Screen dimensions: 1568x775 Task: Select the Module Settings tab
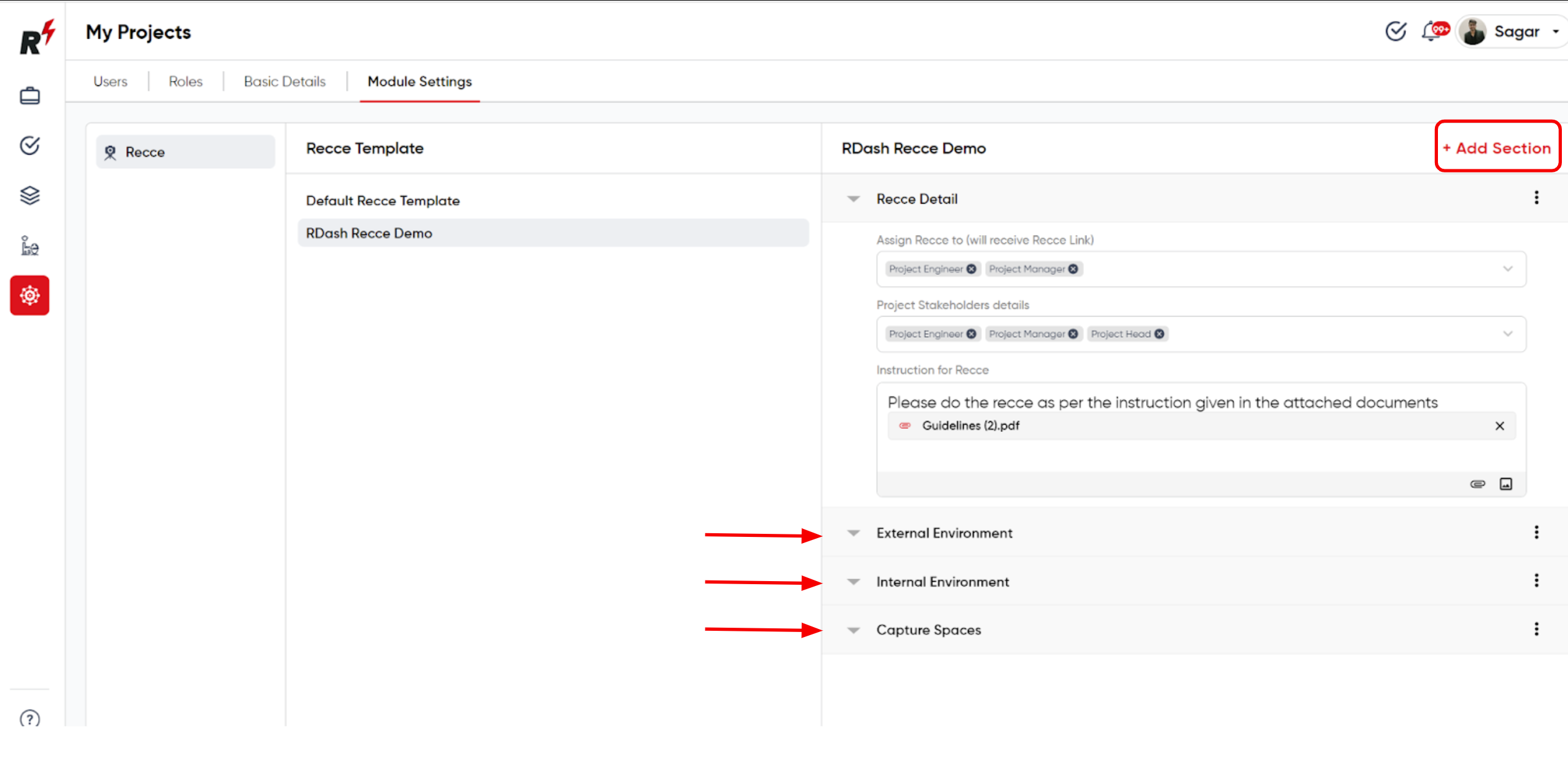tap(420, 82)
